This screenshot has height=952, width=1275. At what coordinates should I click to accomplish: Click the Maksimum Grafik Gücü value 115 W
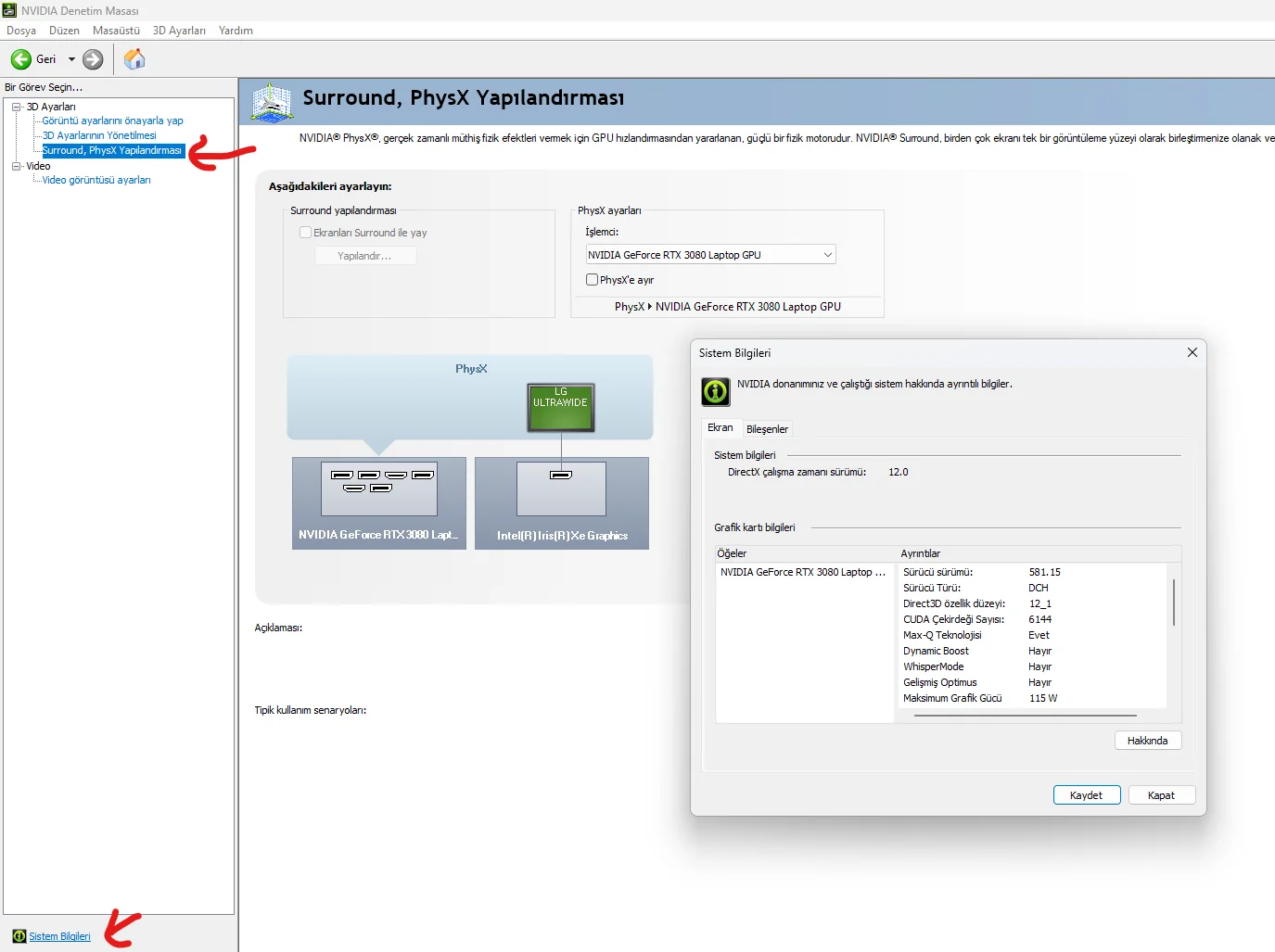[x=1043, y=698]
